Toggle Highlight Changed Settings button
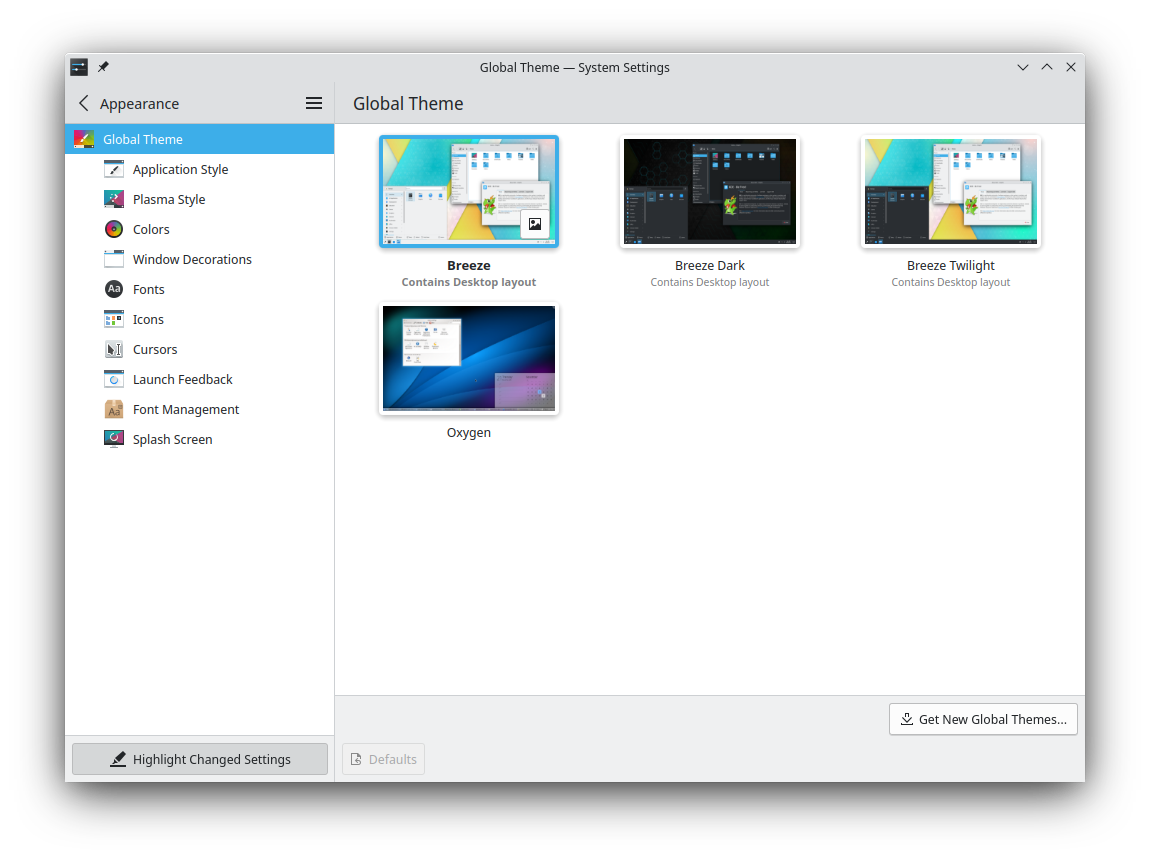The height and width of the screenshot is (859, 1150). point(200,759)
